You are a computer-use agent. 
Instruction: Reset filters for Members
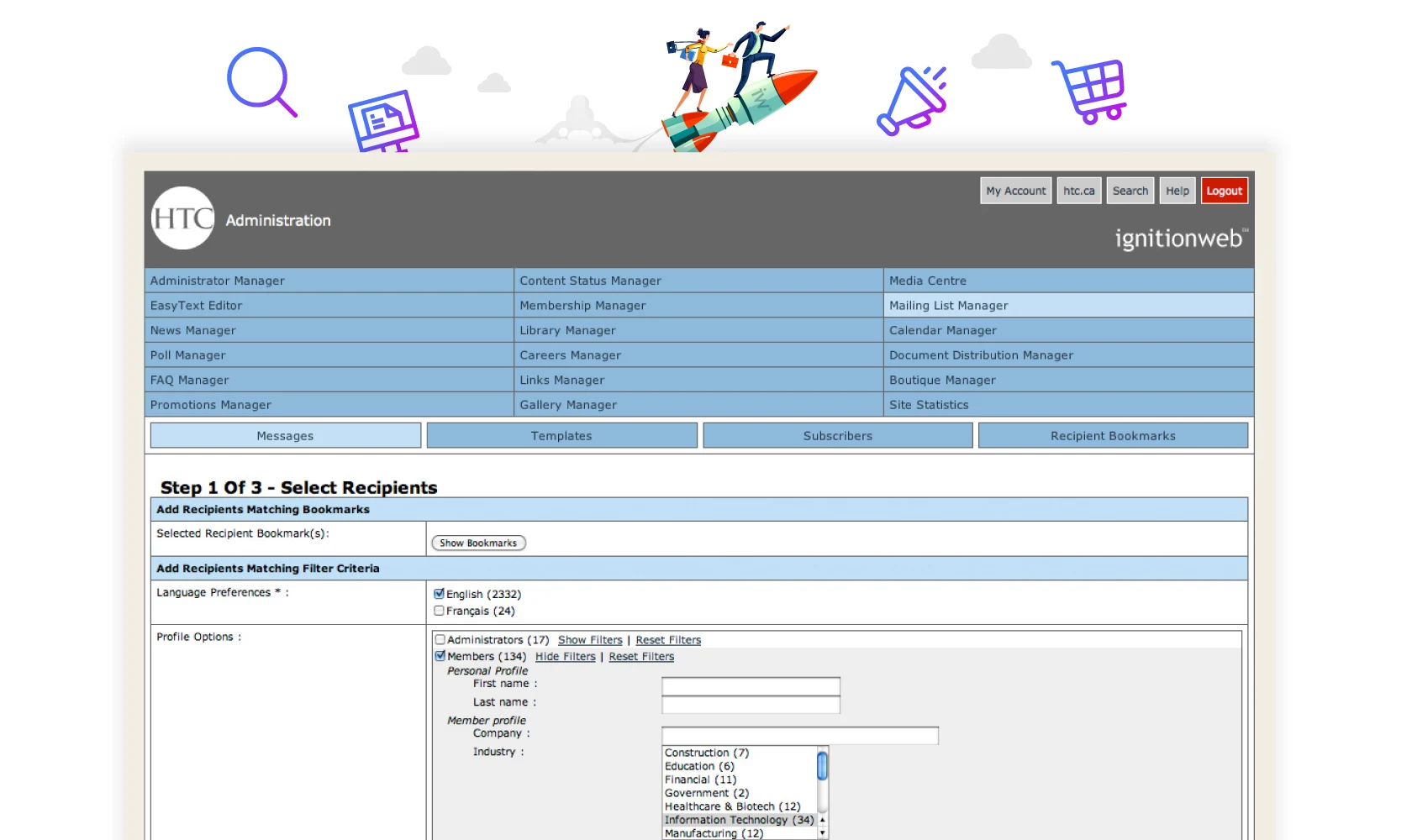640,656
